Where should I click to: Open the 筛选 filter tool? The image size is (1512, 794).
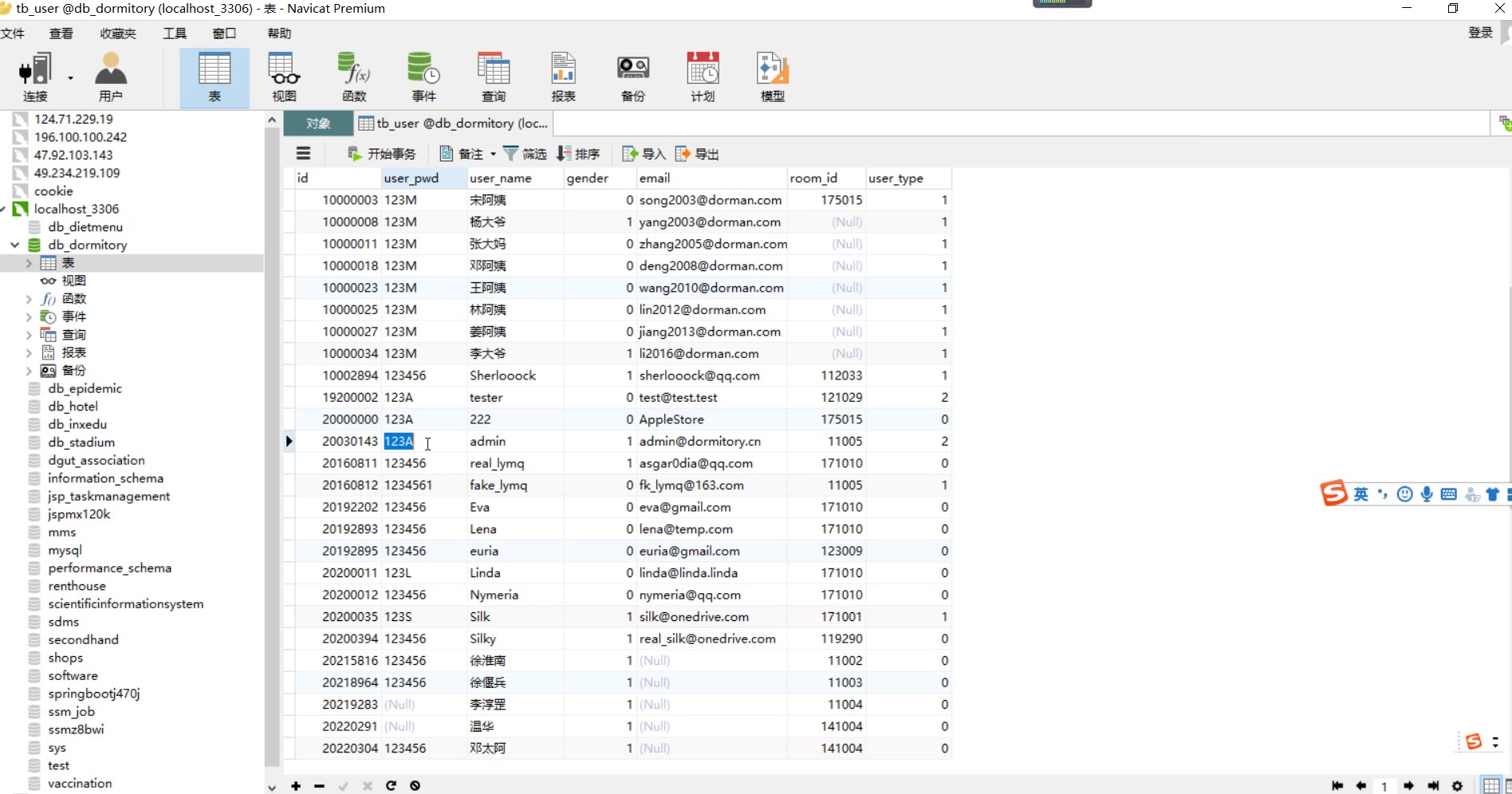tap(525, 154)
